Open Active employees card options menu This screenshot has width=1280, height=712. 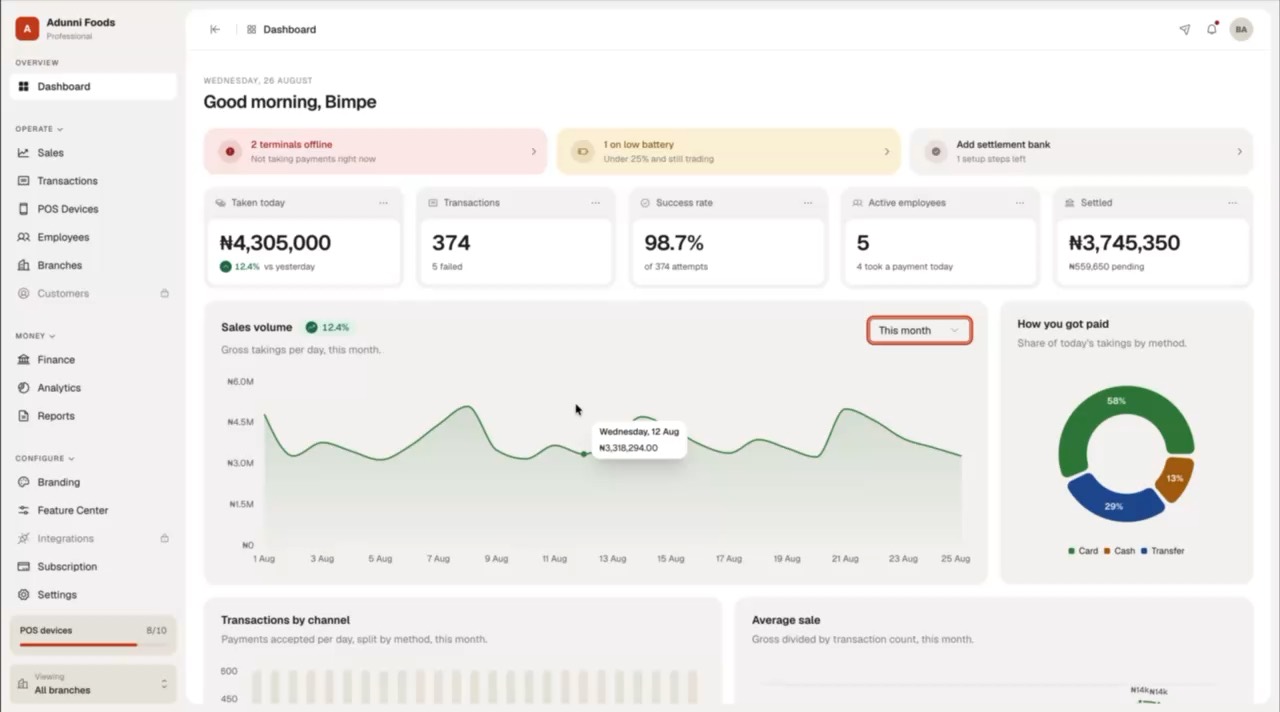pos(1020,203)
